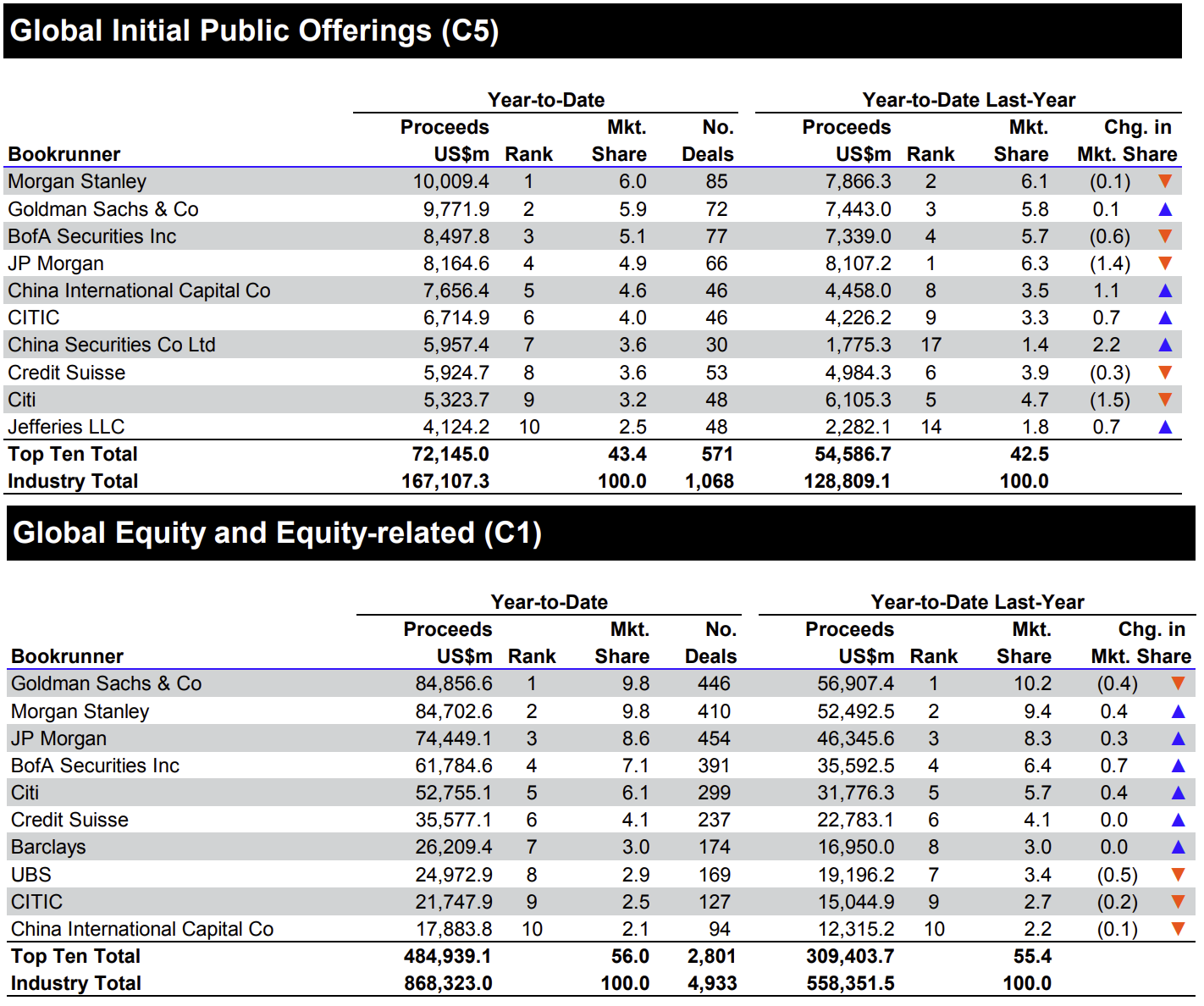This screenshot has width=1204, height=1006.
Task: Click the Bookrunner header in the IPO table
Action: pos(64,154)
